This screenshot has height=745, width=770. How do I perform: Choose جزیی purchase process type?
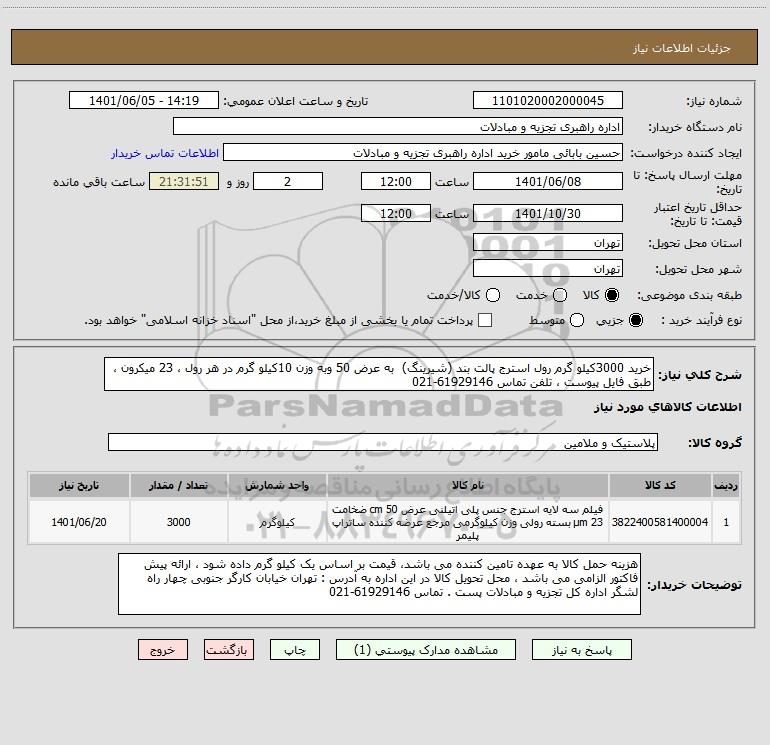pyautogui.click(x=636, y=320)
